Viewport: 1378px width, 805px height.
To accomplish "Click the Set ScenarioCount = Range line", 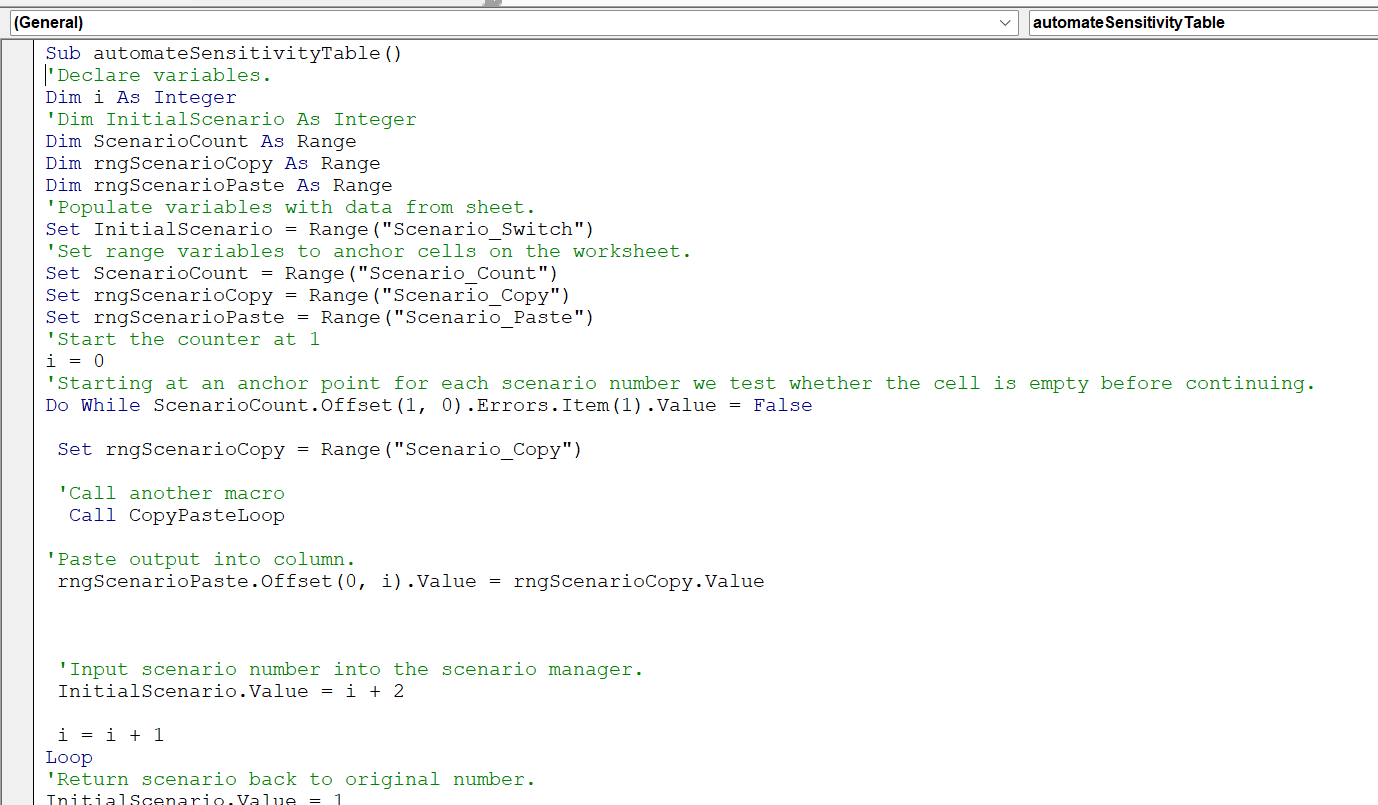I will click(x=302, y=273).
